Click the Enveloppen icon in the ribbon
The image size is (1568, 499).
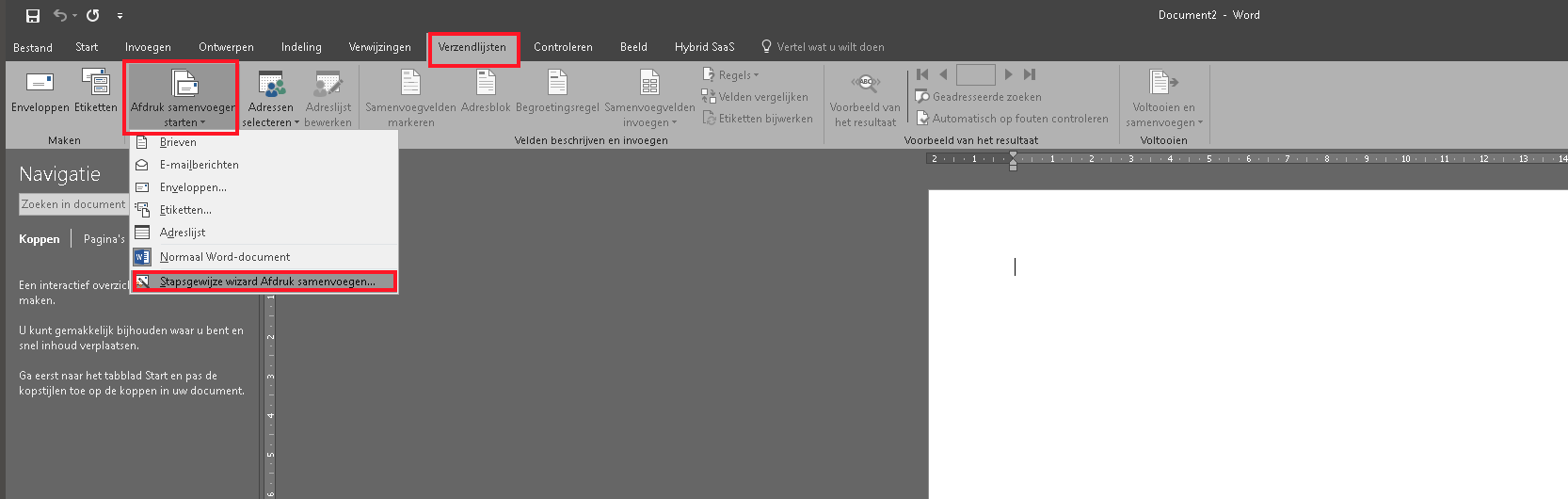click(40, 84)
